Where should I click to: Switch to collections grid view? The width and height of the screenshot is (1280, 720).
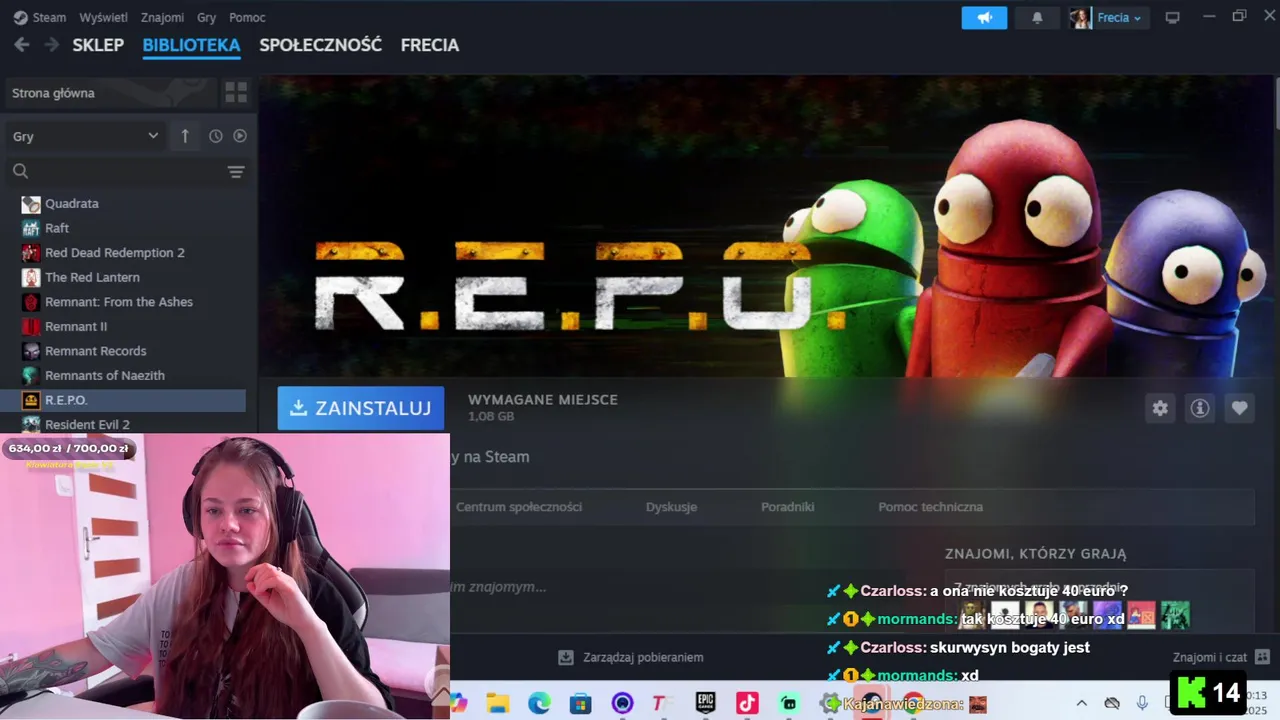coord(236,93)
